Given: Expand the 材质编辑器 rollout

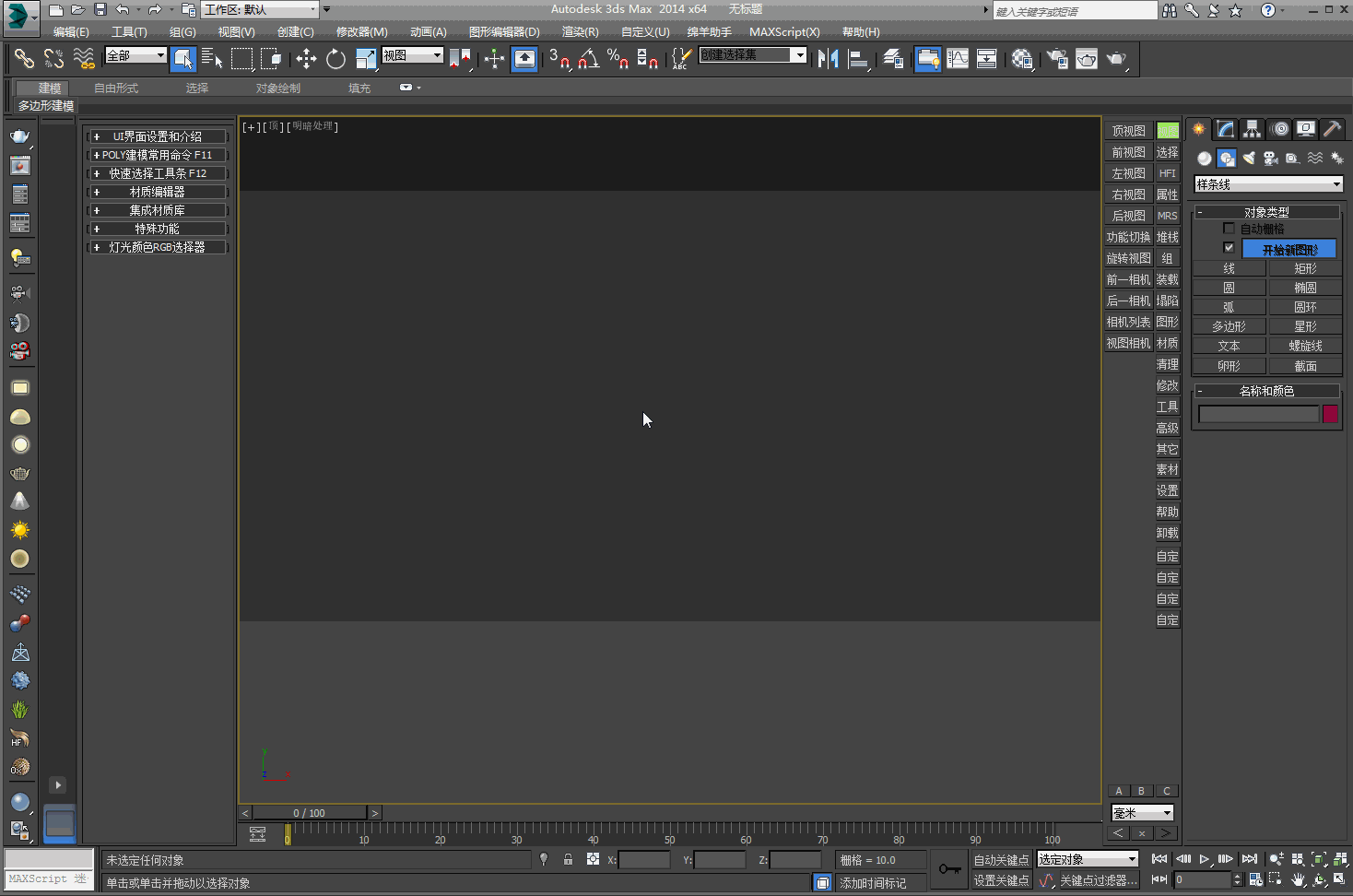Looking at the screenshot, I should pyautogui.click(x=157, y=192).
